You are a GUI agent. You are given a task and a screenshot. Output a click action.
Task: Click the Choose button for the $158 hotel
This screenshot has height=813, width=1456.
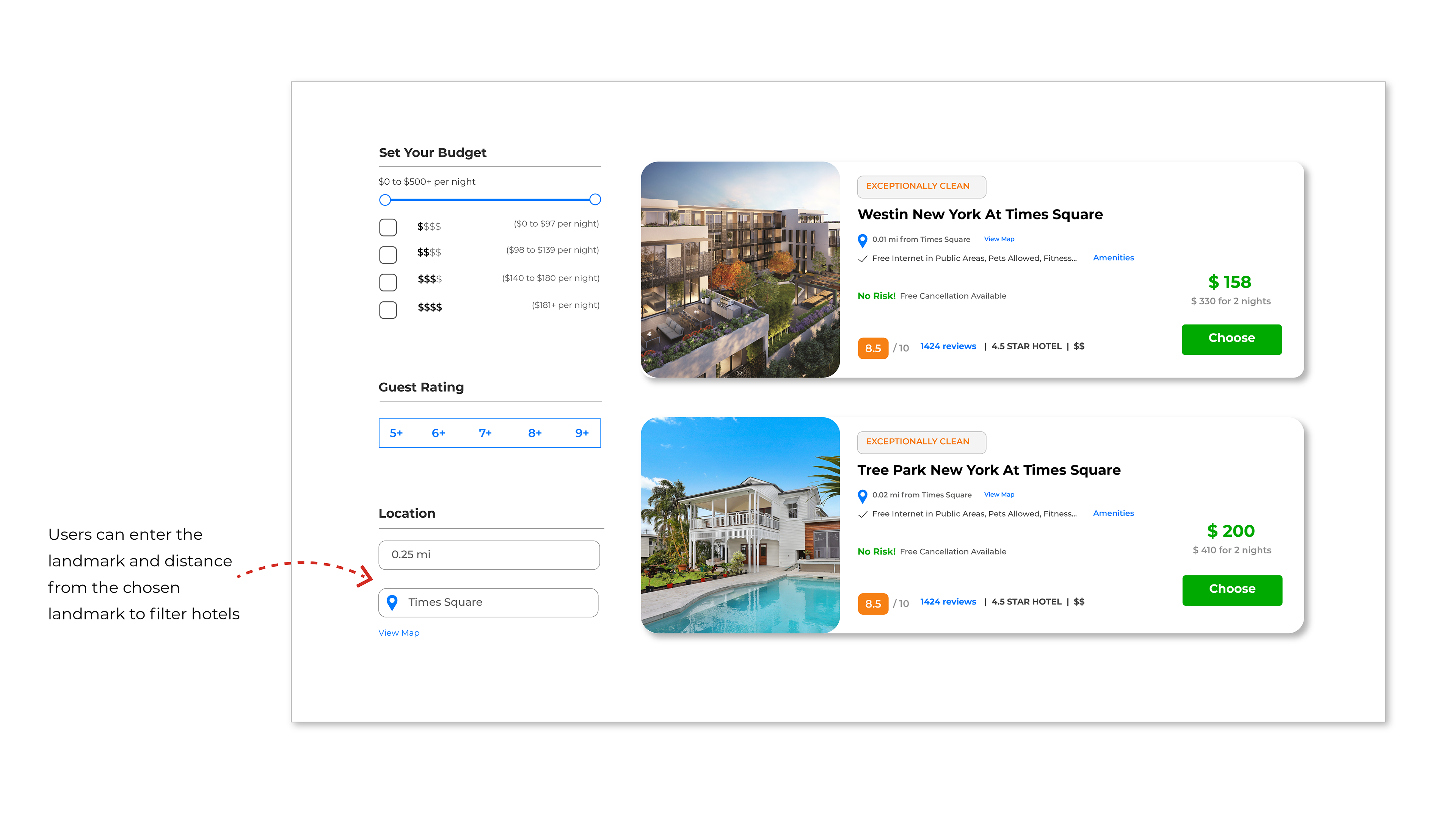coord(1231,339)
